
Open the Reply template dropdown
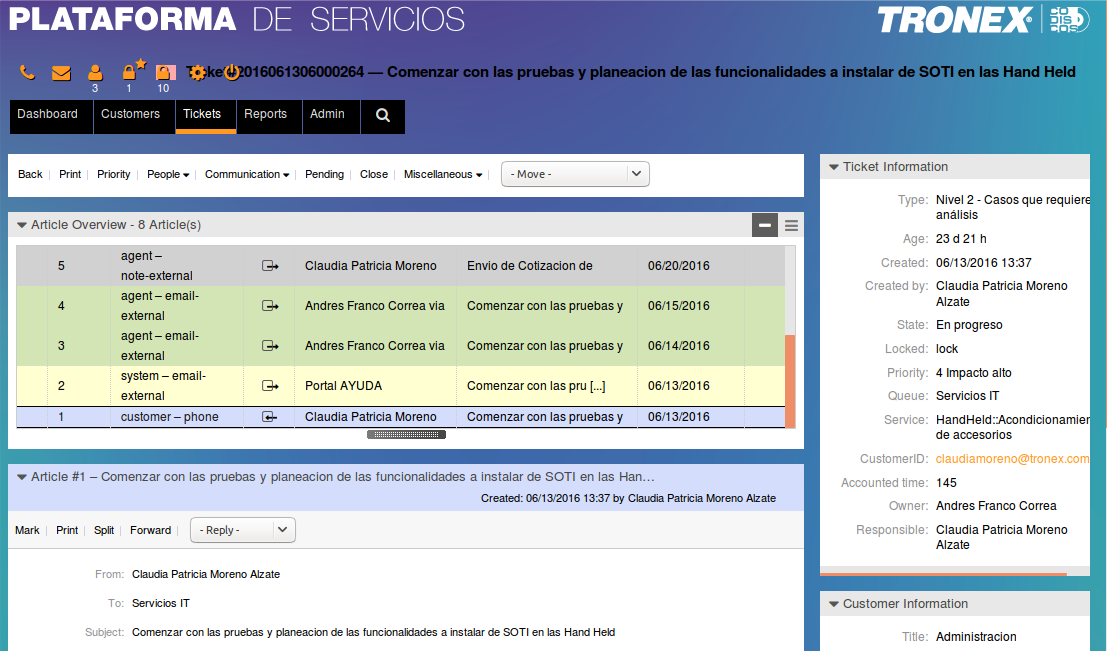click(243, 530)
